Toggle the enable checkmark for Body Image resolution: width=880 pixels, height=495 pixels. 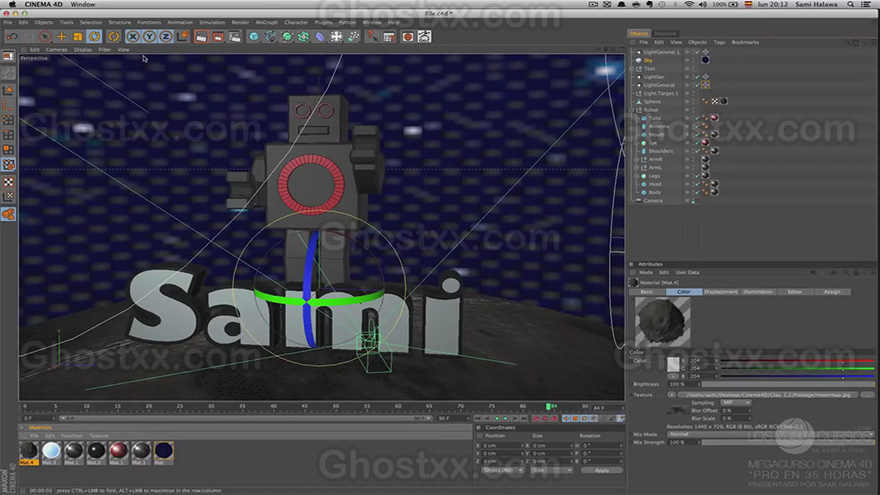697,192
